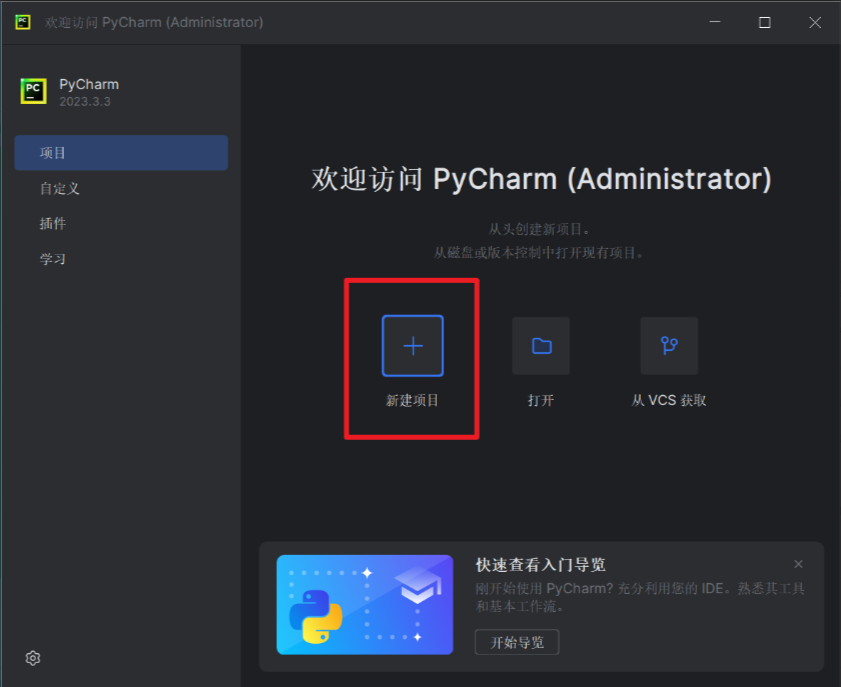
Task: Switch to the 项目 section
Action: point(54,152)
